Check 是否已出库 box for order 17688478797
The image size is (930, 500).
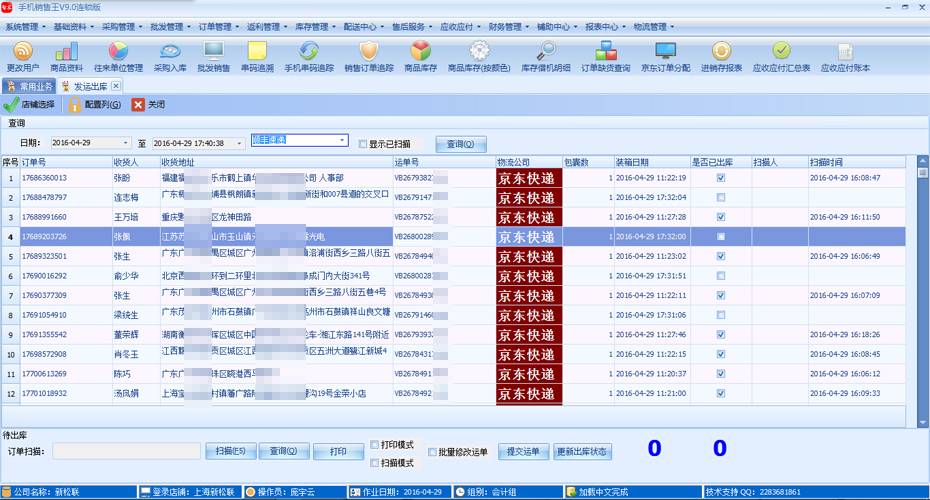721,198
